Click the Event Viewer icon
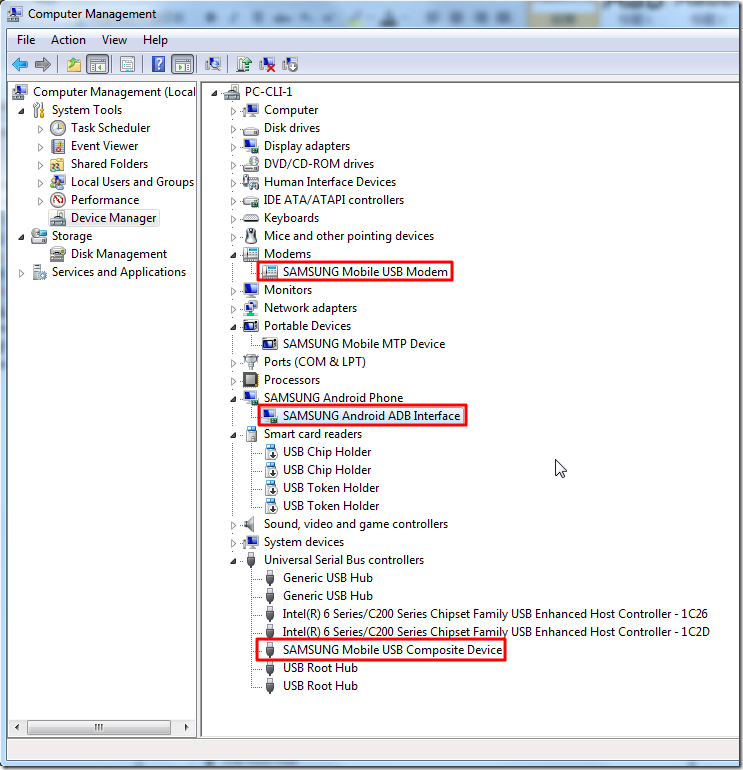 [x=58, y=146]
